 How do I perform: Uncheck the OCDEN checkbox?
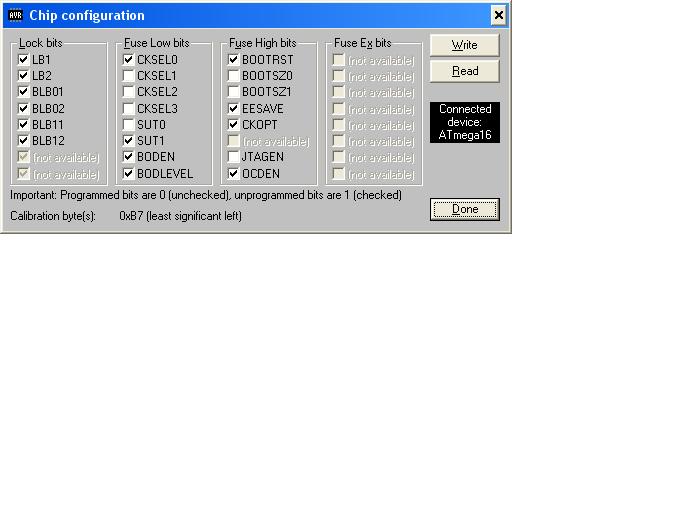coord(233,174)
